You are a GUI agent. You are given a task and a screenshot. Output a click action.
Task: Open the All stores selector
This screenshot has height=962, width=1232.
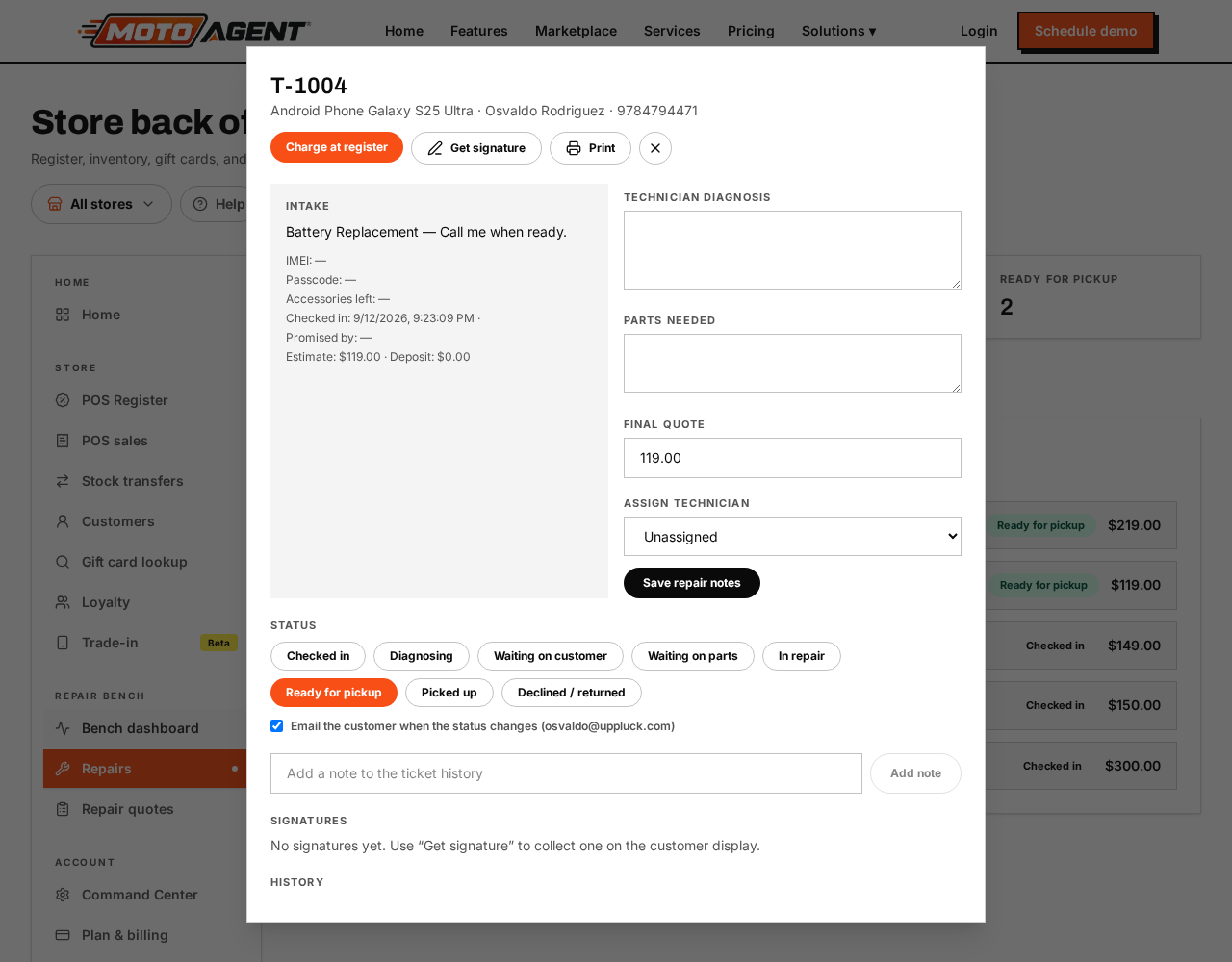[101, 204]
